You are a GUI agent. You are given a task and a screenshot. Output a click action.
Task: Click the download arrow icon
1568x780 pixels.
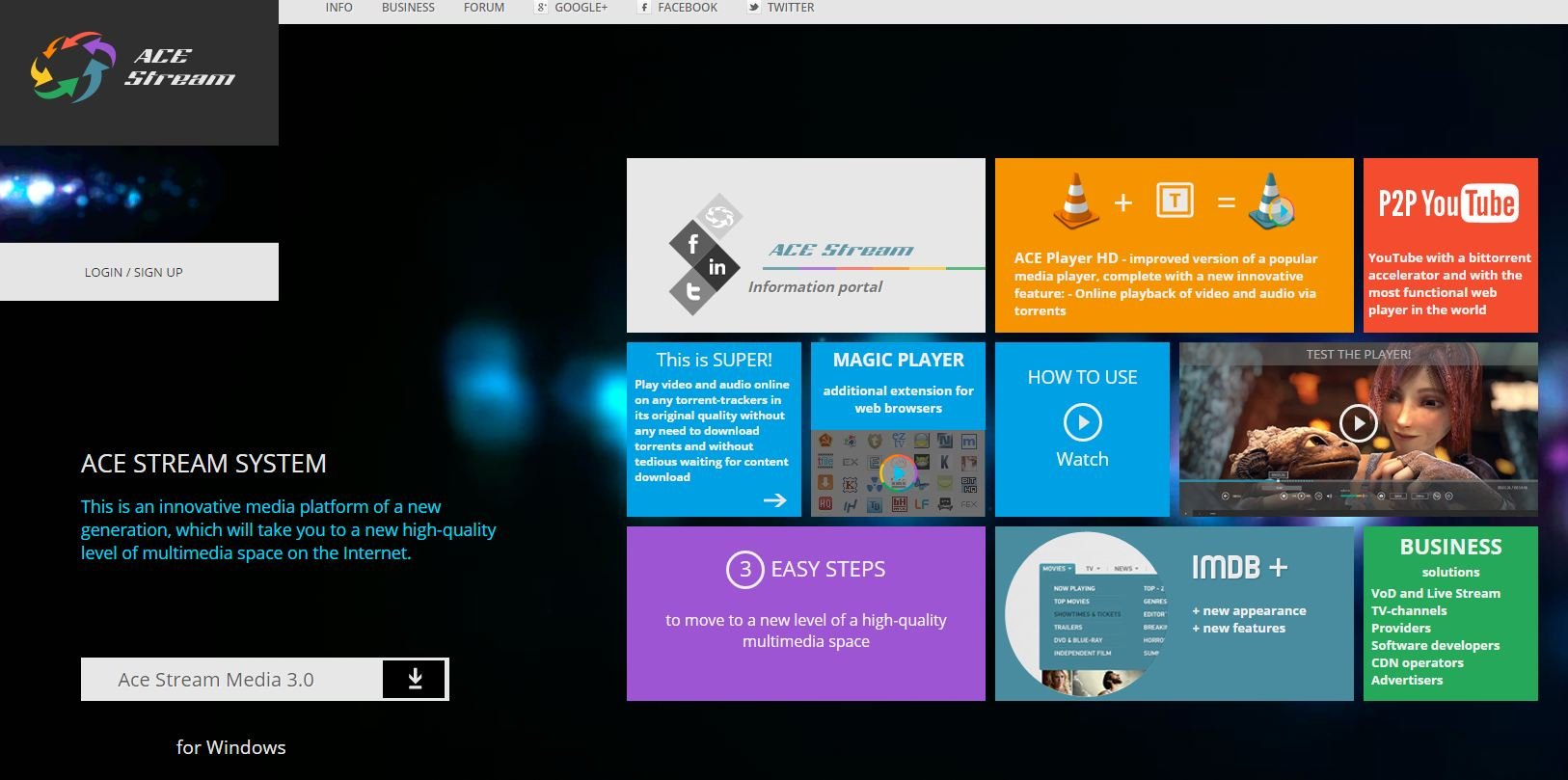point(415,679)
